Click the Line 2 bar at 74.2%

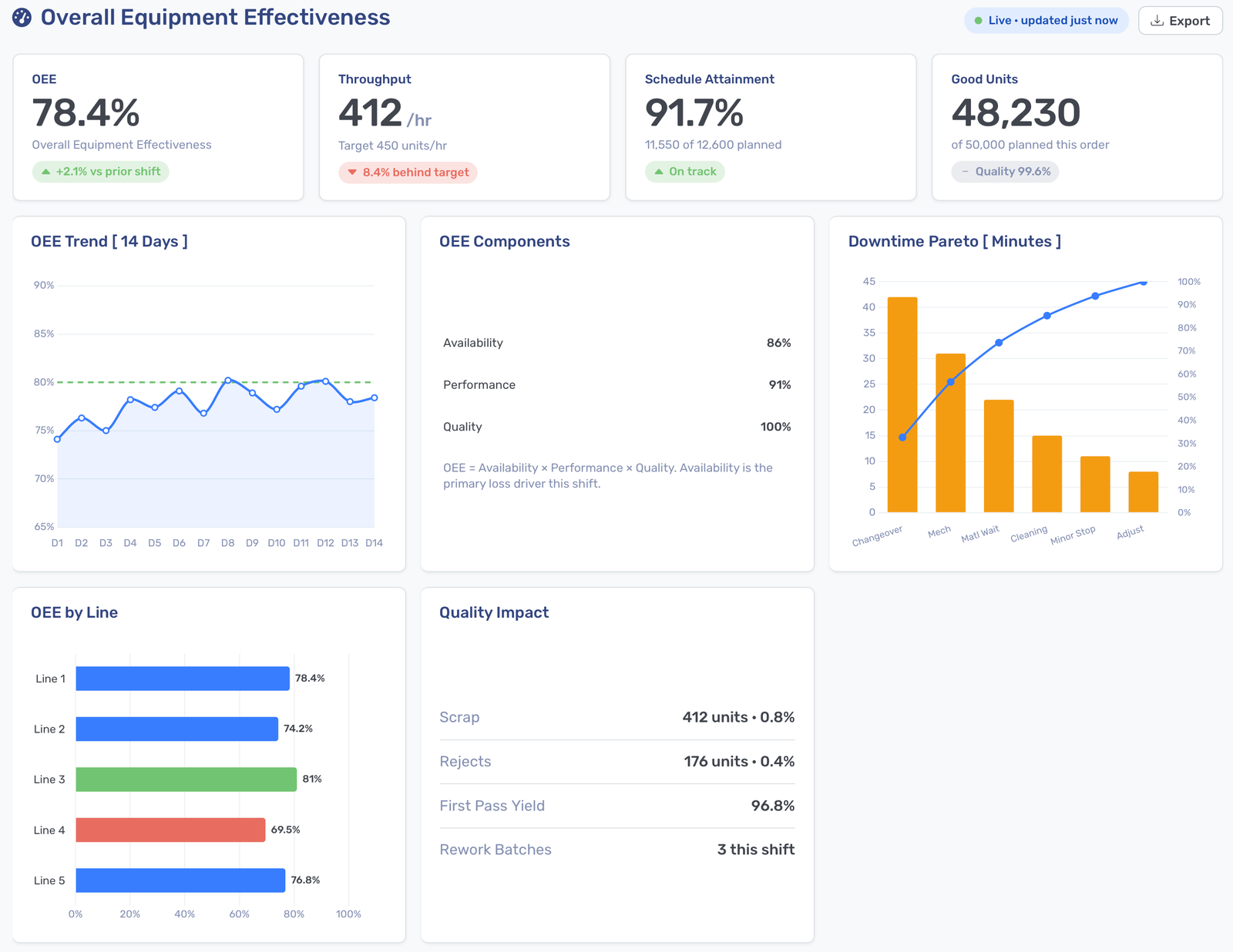pos(176,729)
